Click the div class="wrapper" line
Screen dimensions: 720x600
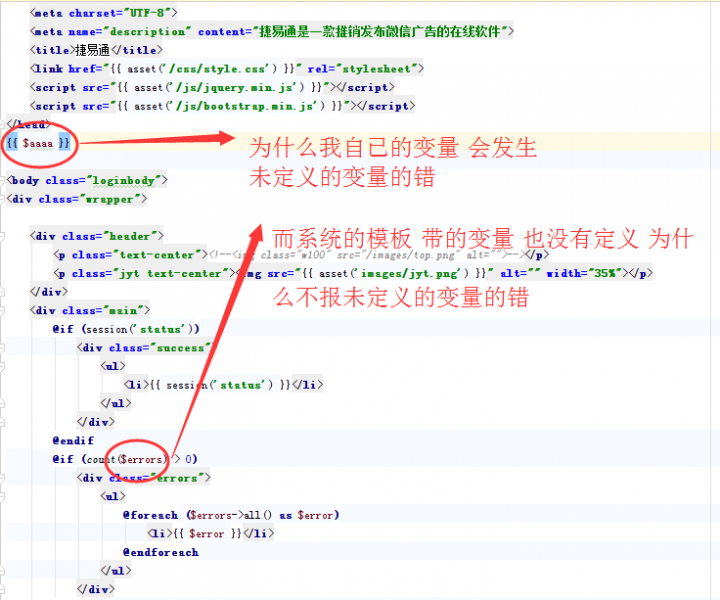coord(77,199)
